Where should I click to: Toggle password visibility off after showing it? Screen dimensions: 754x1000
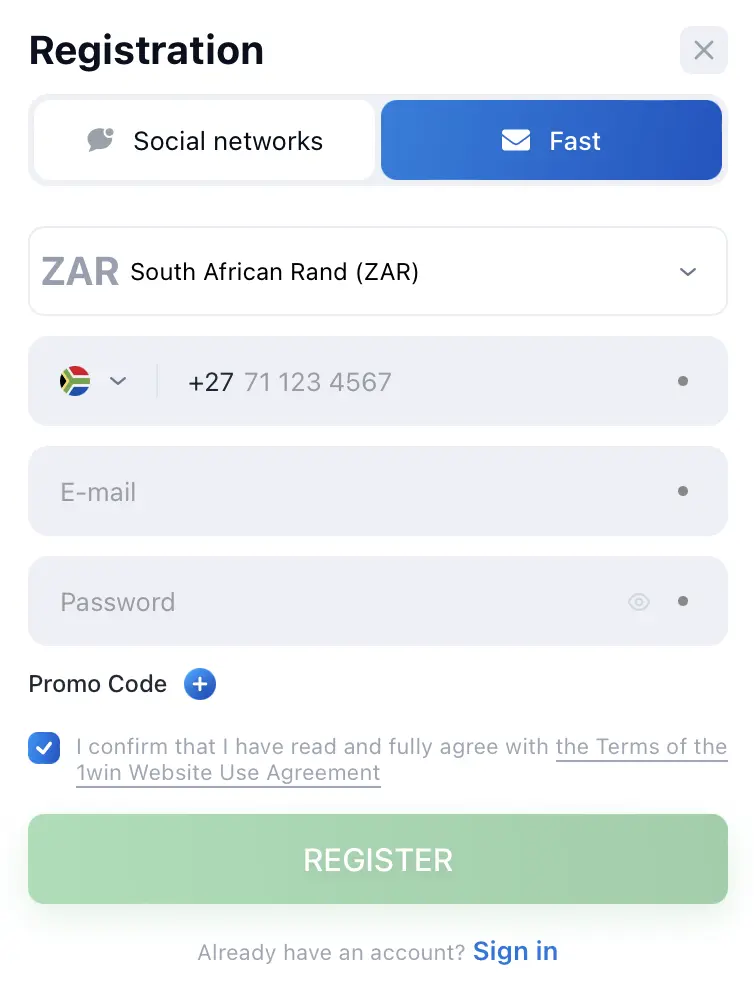639,601
